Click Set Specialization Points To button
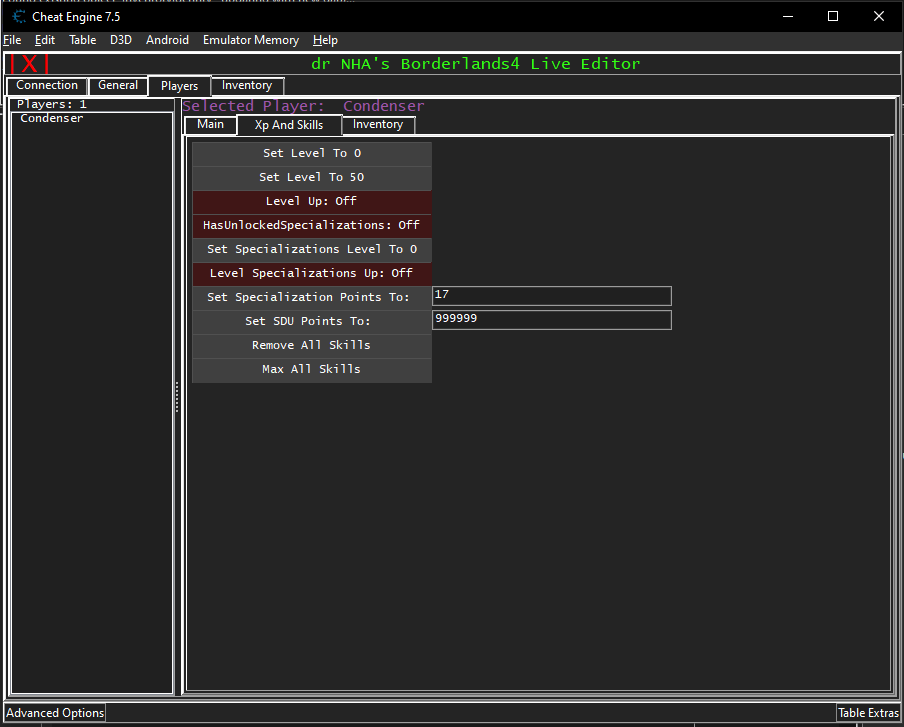The height and width of the screenshot is (727, 904). point(312,297)
